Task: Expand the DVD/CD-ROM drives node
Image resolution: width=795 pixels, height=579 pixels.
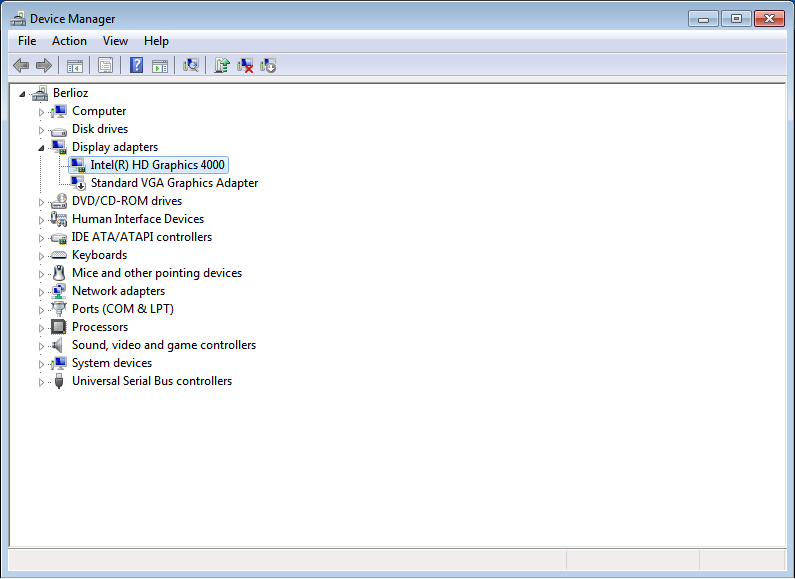Action: [41, 202]
